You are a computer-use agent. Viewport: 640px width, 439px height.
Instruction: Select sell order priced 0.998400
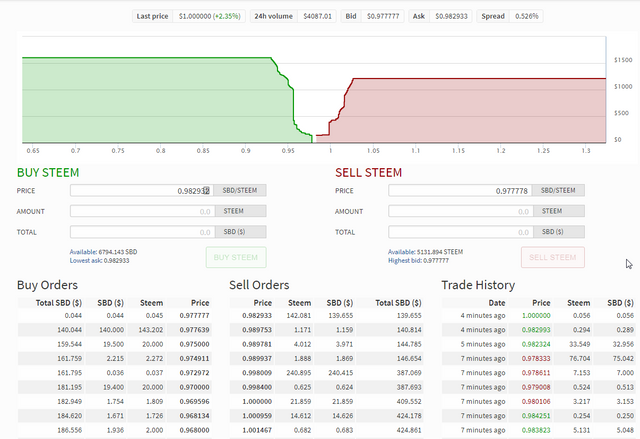(x=327, y=387)
